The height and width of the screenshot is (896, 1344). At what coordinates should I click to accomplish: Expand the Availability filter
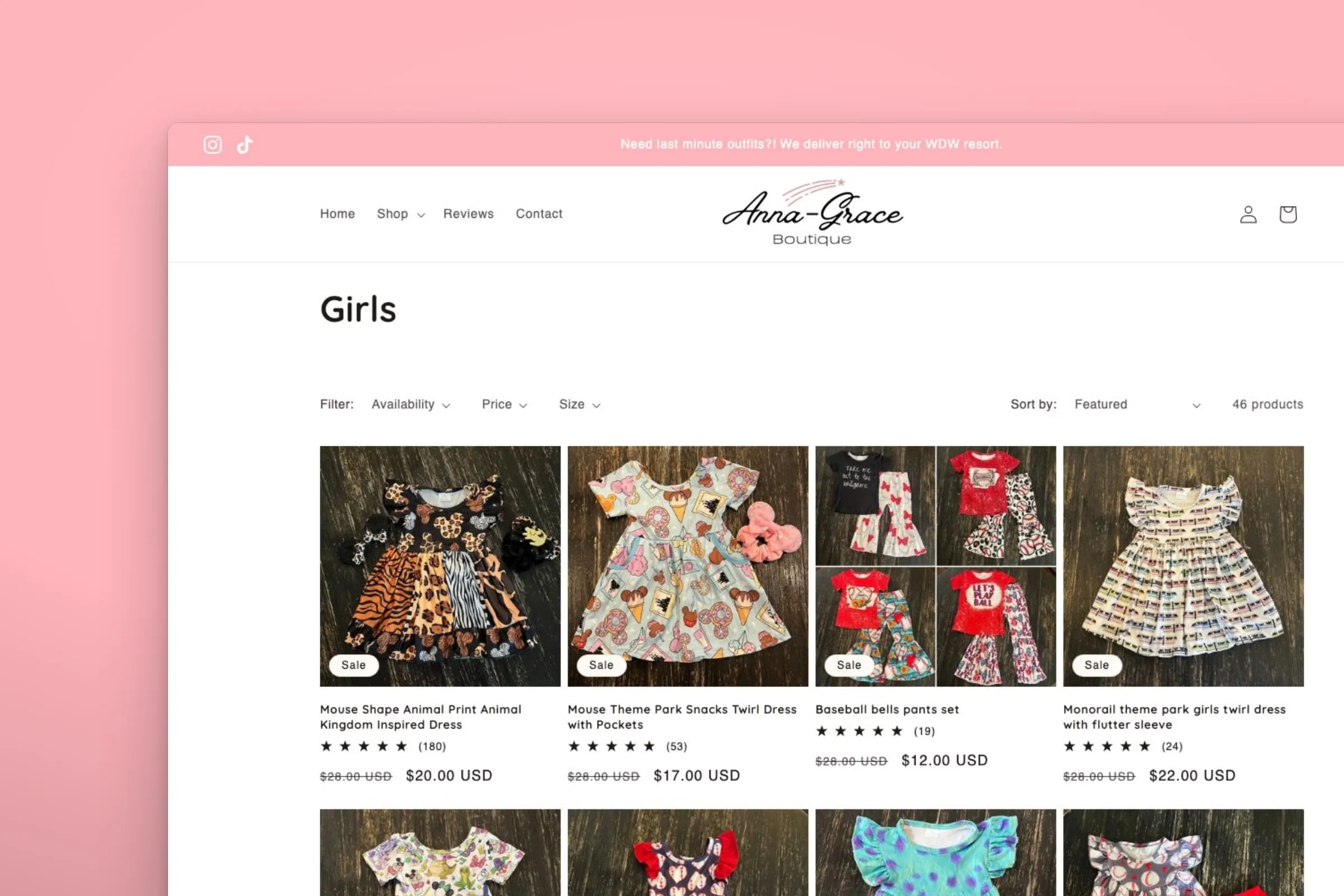[411, 404]
